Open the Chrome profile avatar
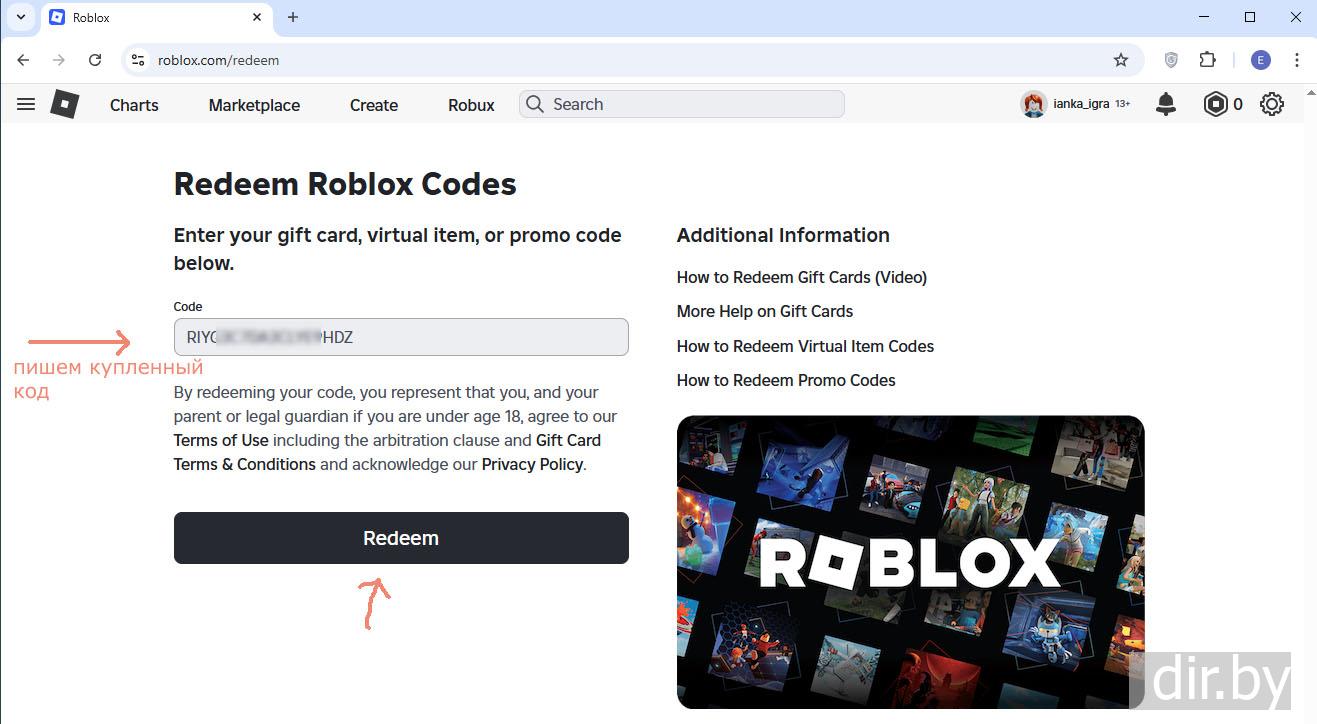The image size is (1317, 724). pos(1261,60)
